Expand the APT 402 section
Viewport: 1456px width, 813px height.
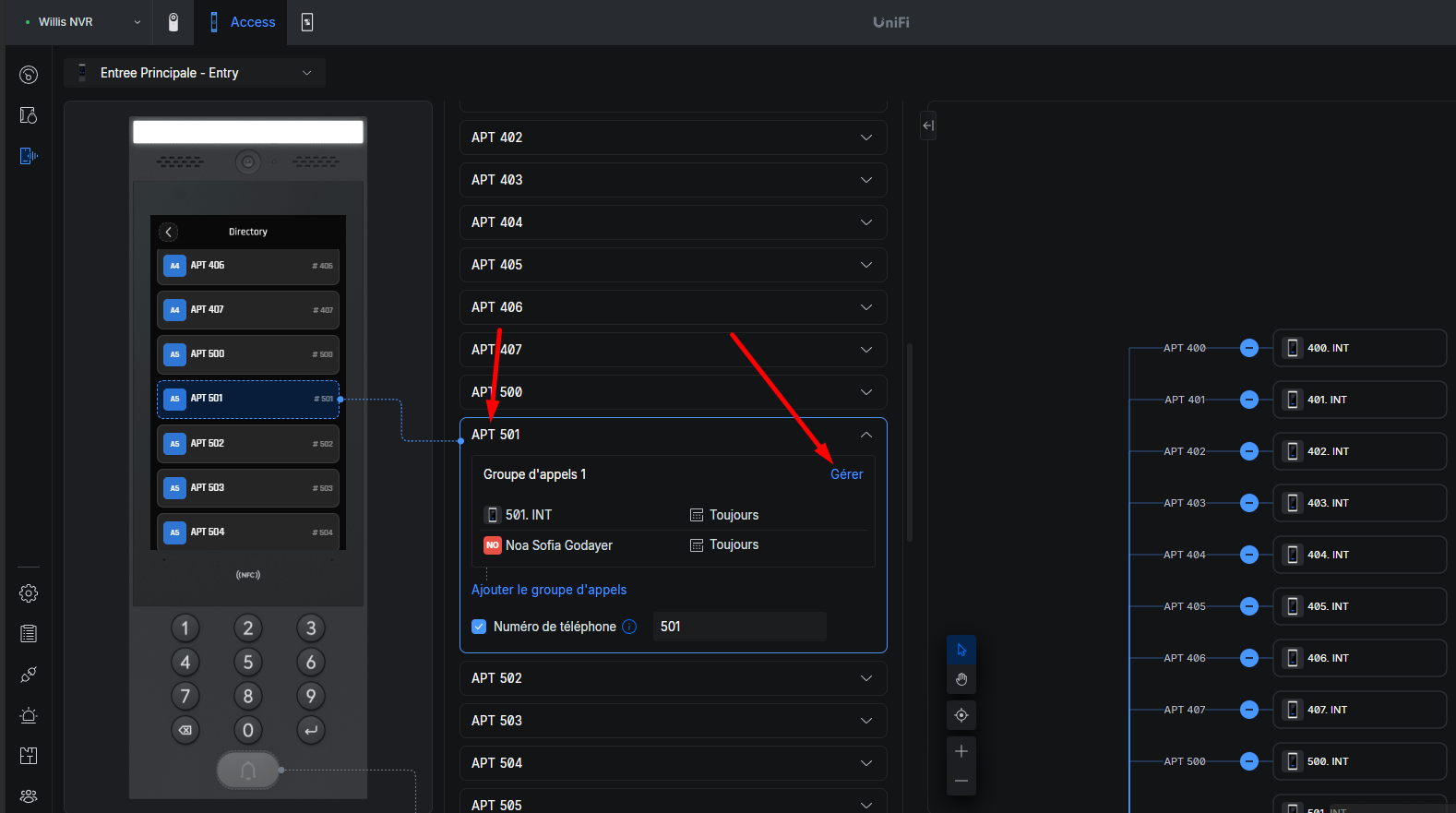coord(674,137)
